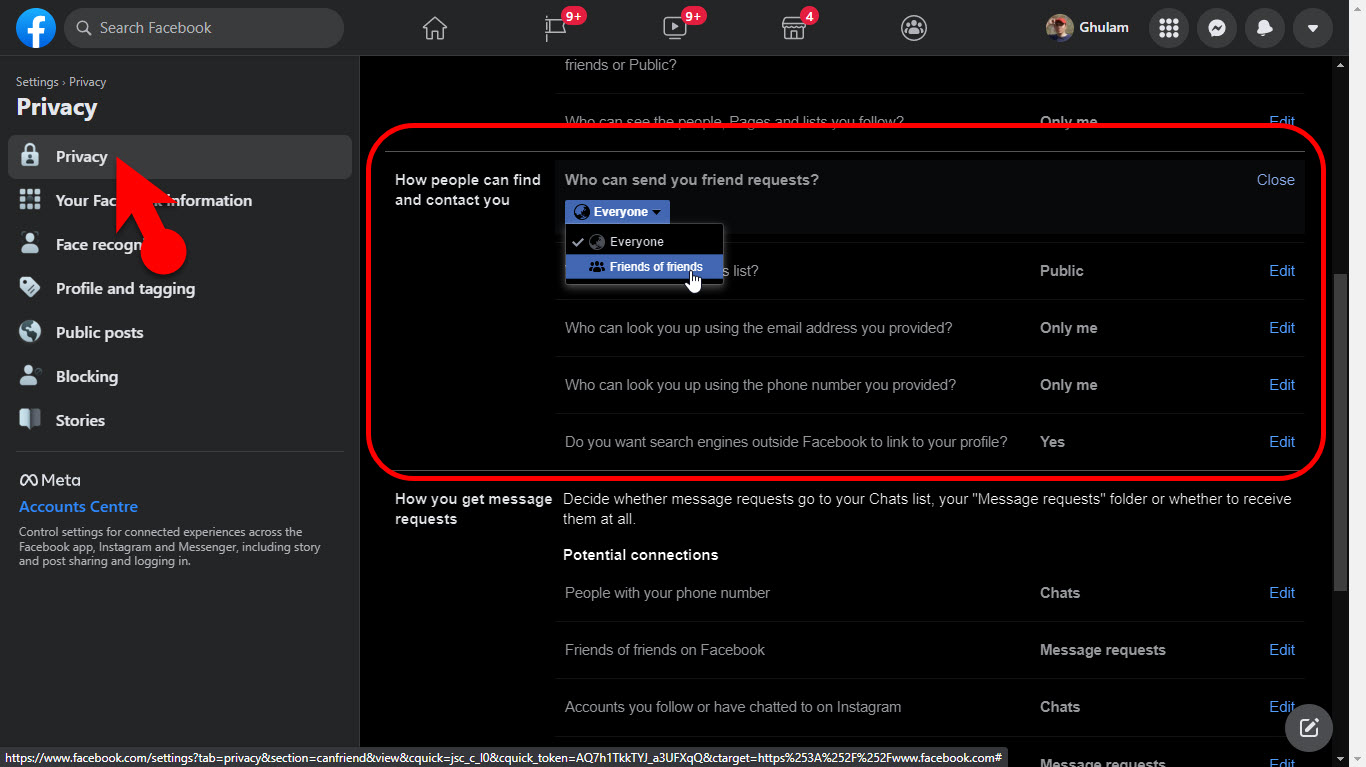The image size is (1366, 767).
Task: Click the new message compose icon
Action: click(1309, 727)
